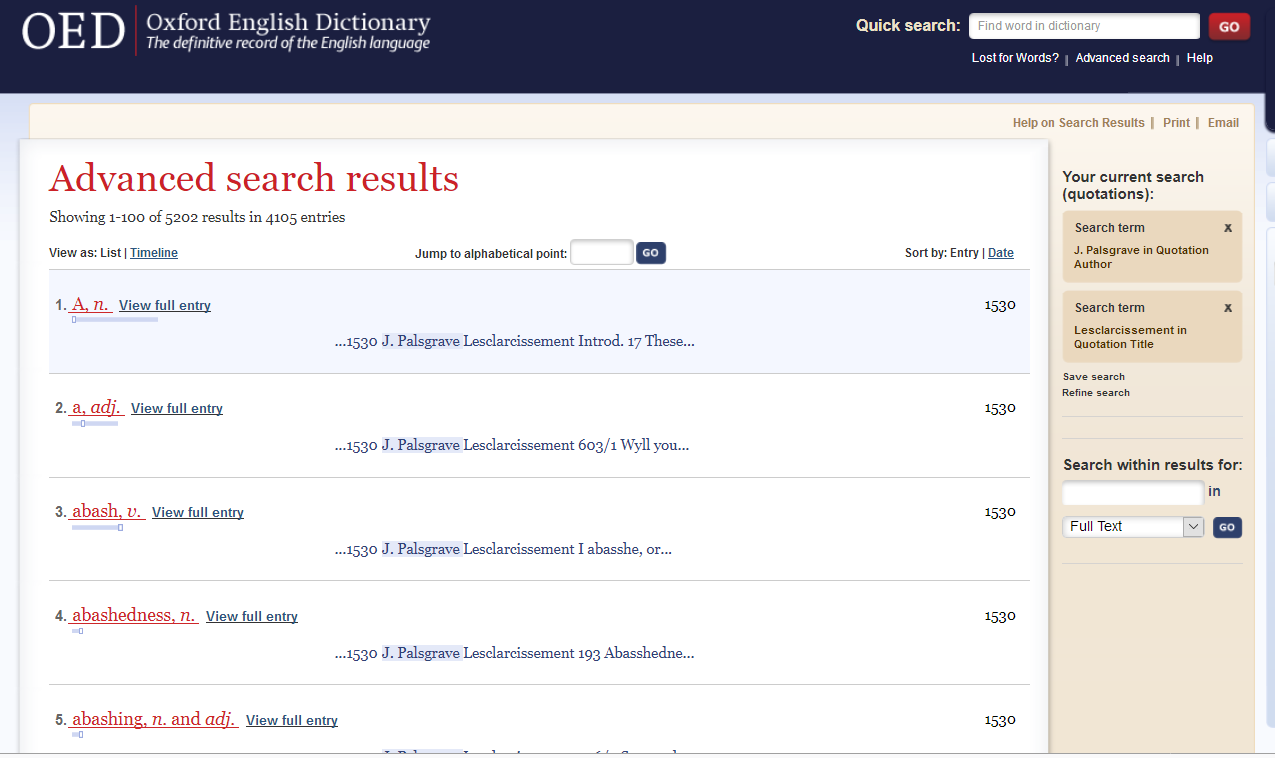Viewport: 1275px width, 758px height.
Task: Open the Full Text dropdown
Action: 1132,527
